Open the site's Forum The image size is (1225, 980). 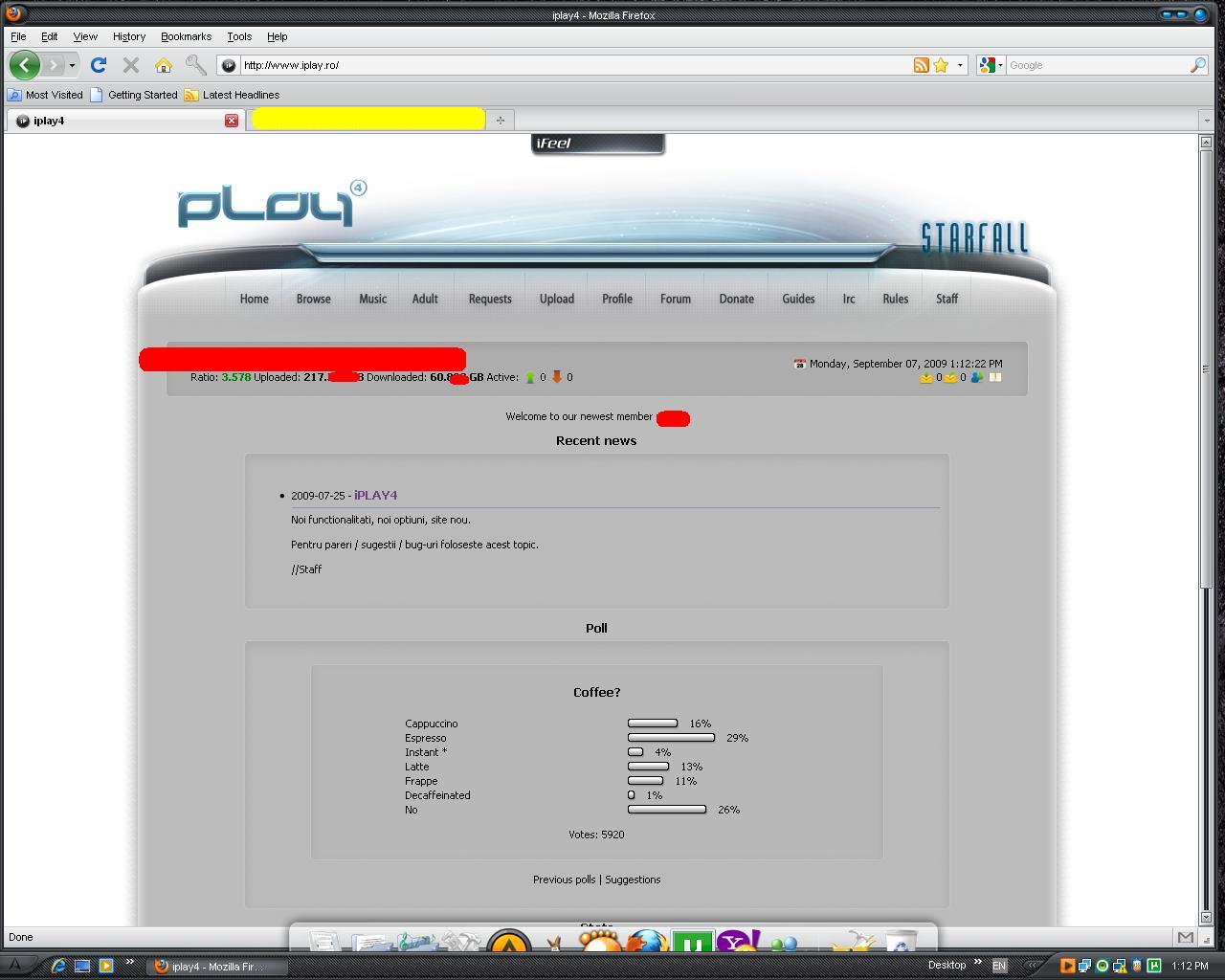pos(675,299)
